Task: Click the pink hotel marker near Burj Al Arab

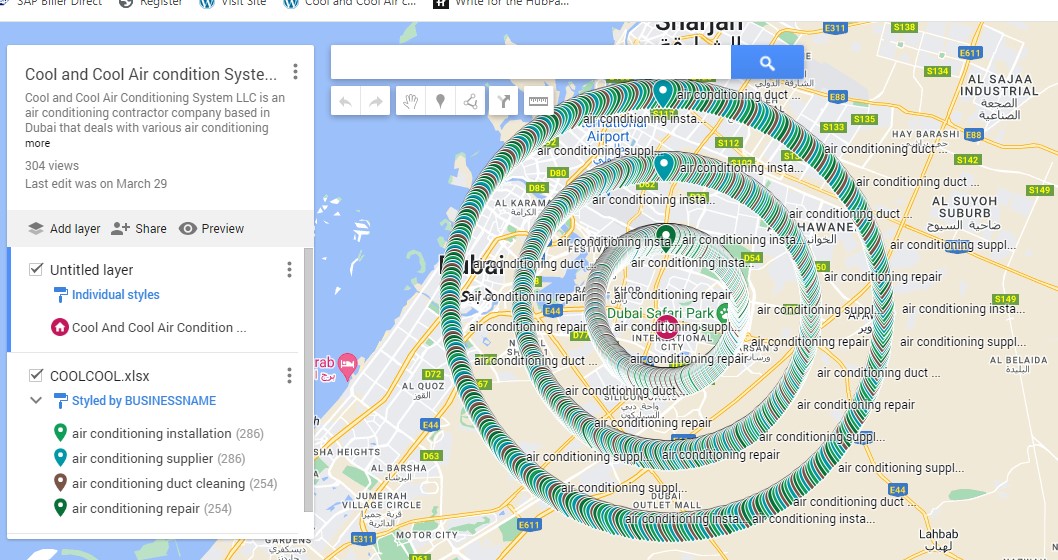Action: tap(347, 366)
